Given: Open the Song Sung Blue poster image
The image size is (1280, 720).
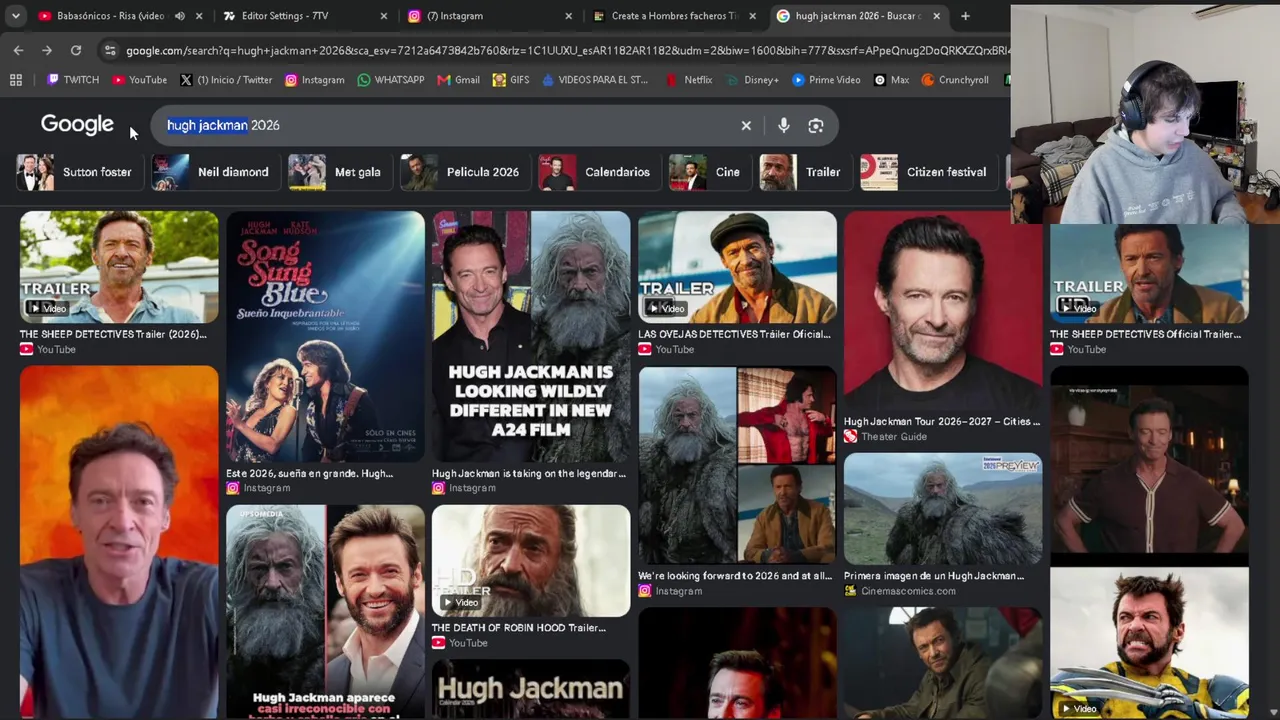Looking at the screenshot, I should coord(325,337).
